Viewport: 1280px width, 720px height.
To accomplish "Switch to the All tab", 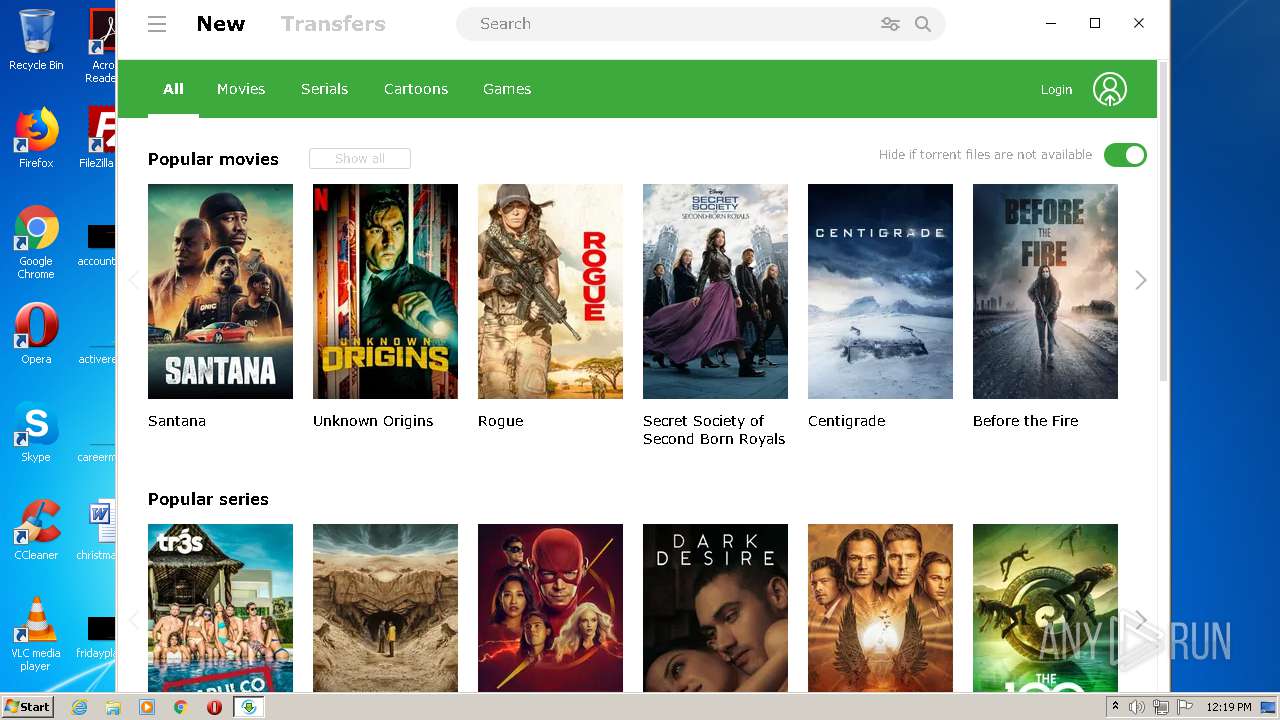I will 173,89.
